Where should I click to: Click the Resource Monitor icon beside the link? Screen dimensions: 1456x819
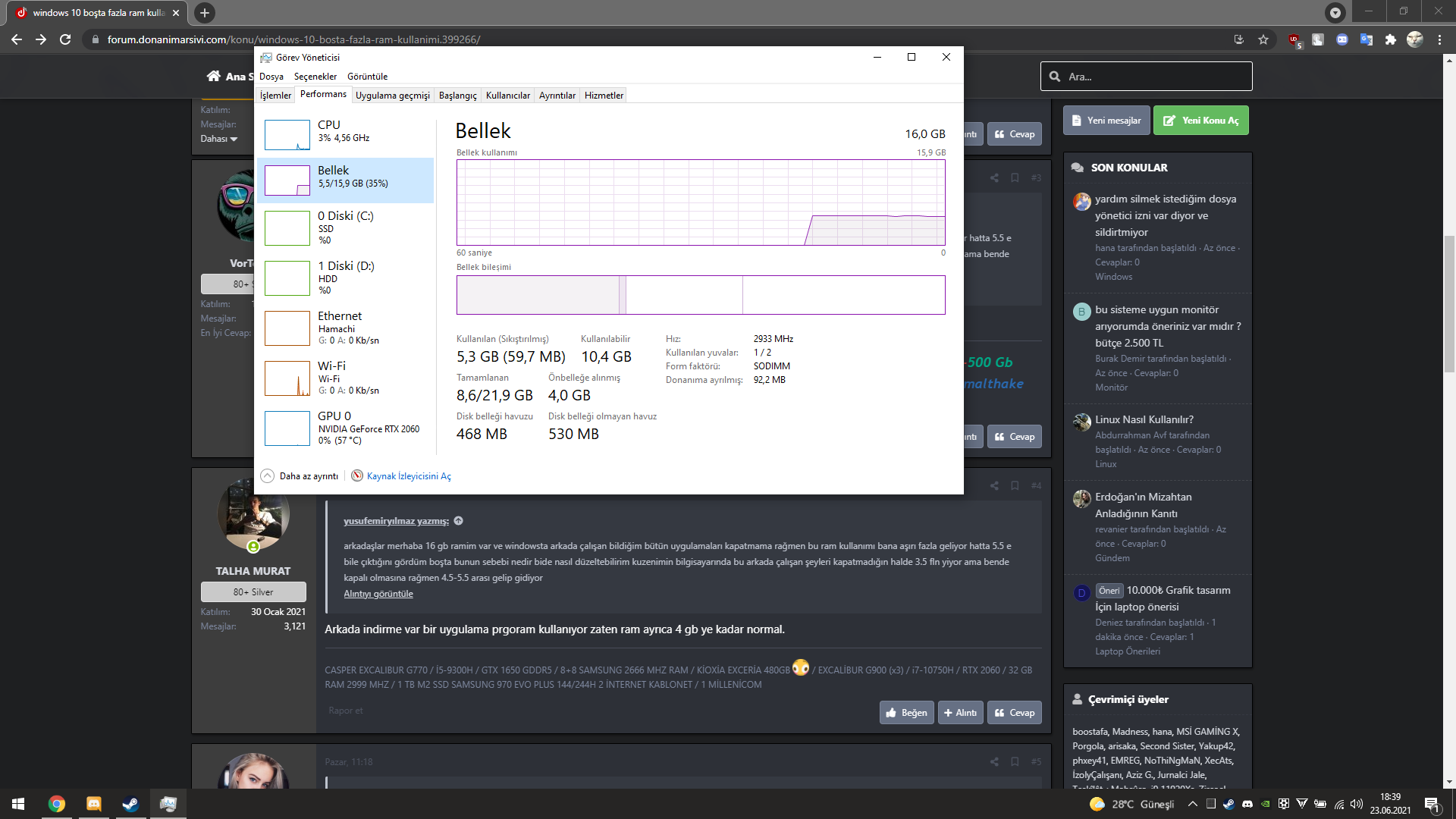[357, 475]
